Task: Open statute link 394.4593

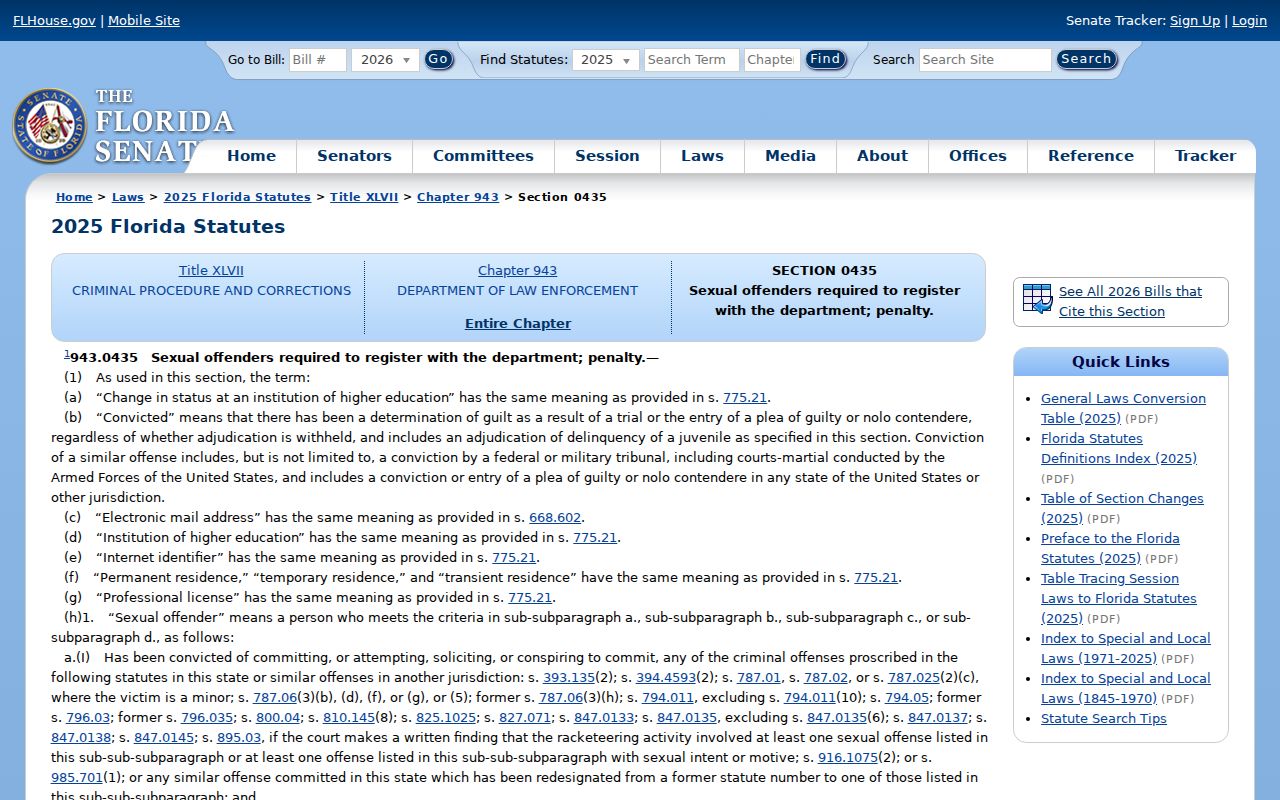Action: pyautogui.click(x=666, y=677)
